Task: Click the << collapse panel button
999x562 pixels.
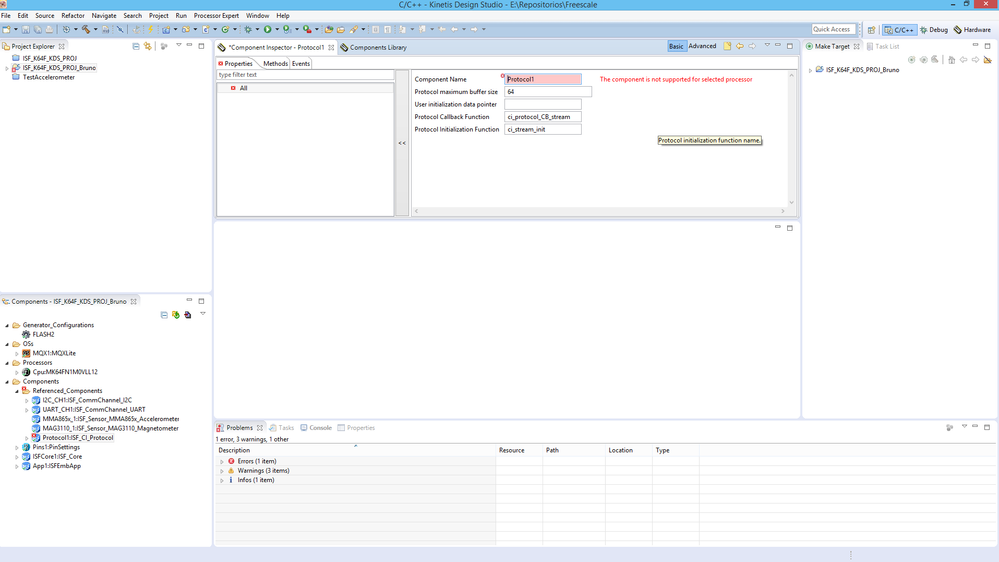Action: pos(402,143)
